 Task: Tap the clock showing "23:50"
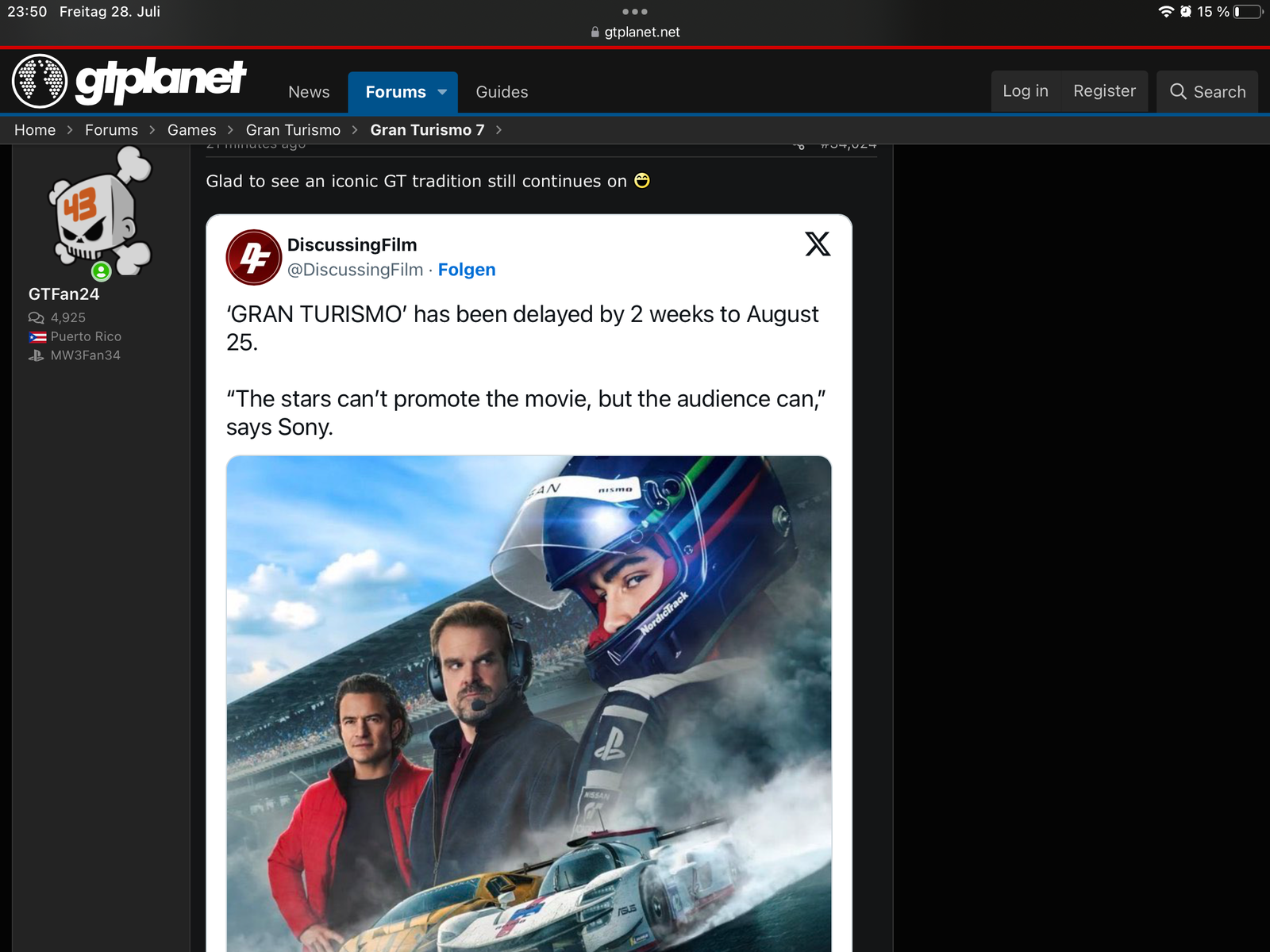tap(27, 12)
